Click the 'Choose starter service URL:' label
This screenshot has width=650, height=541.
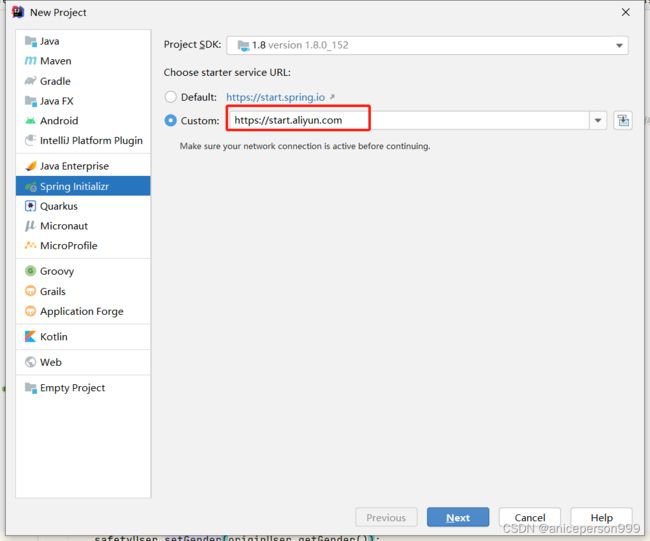pos(227,73)
